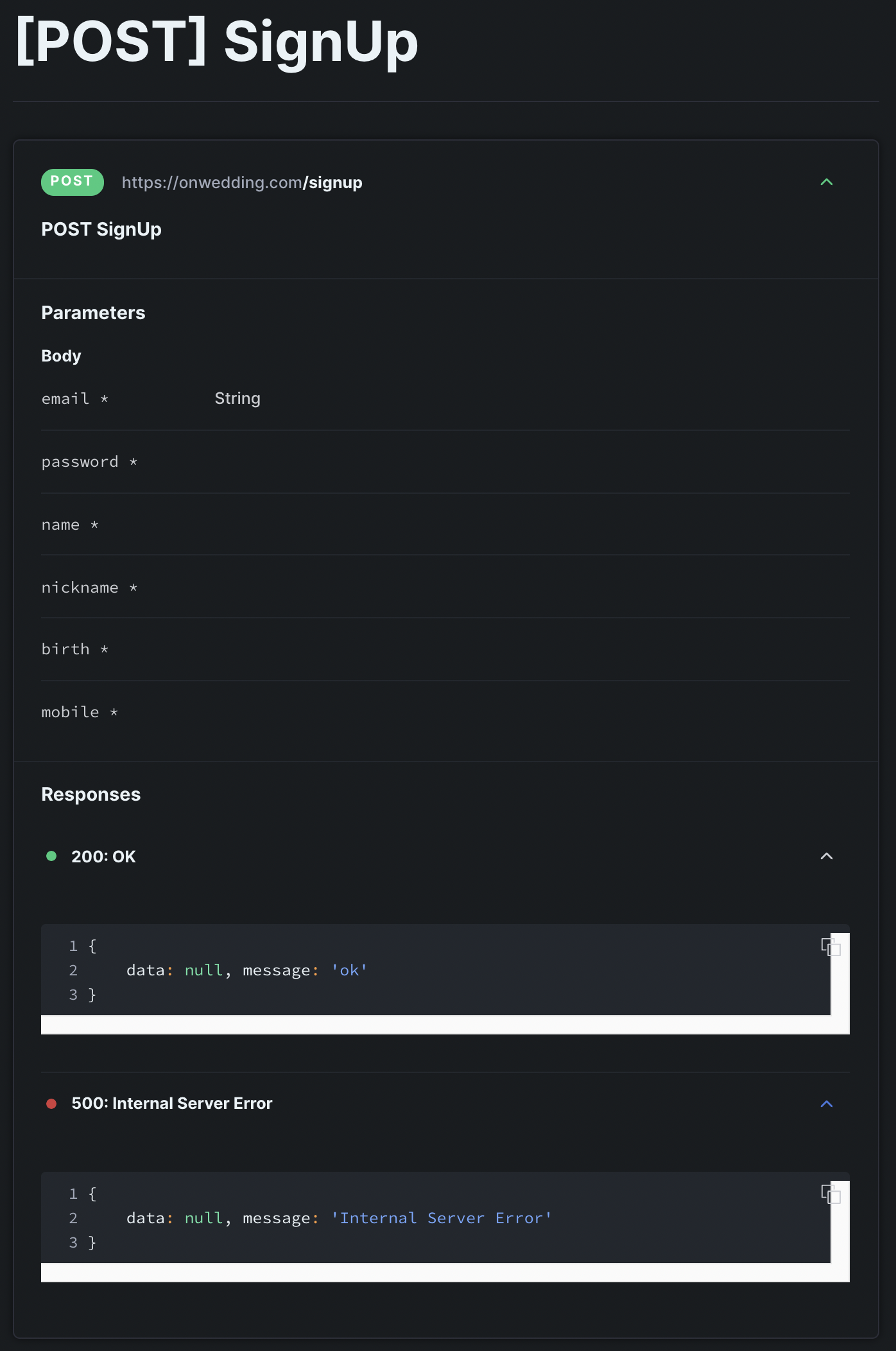The height and width of the screenshot is (1351, 896).
Task: Click the mobile parameter name
Action: coord(71,712)
